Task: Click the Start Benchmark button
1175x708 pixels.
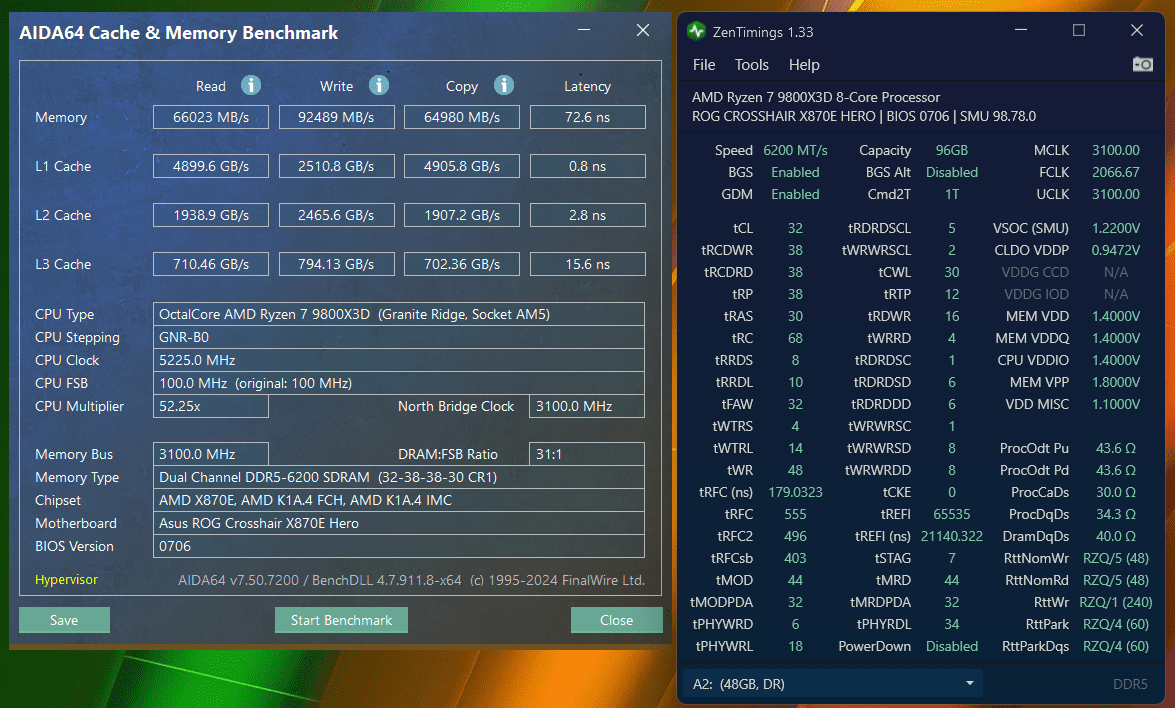Action: [341, 620]
